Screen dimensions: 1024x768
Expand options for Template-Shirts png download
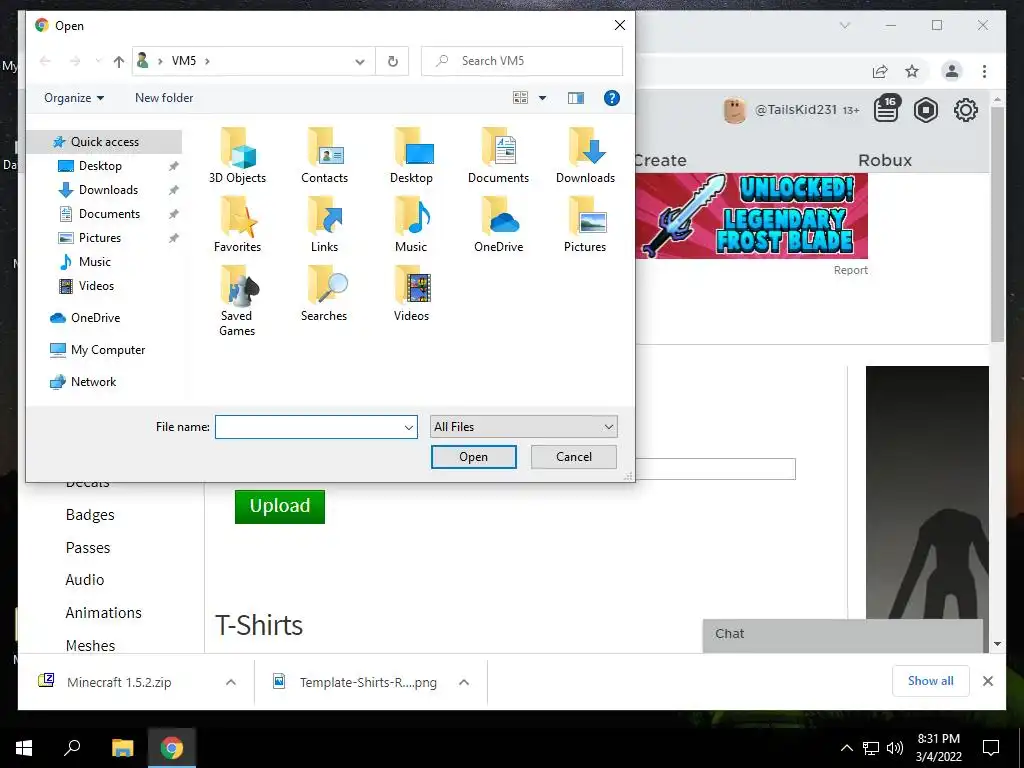pyautogui.click(x=464, y=682)
